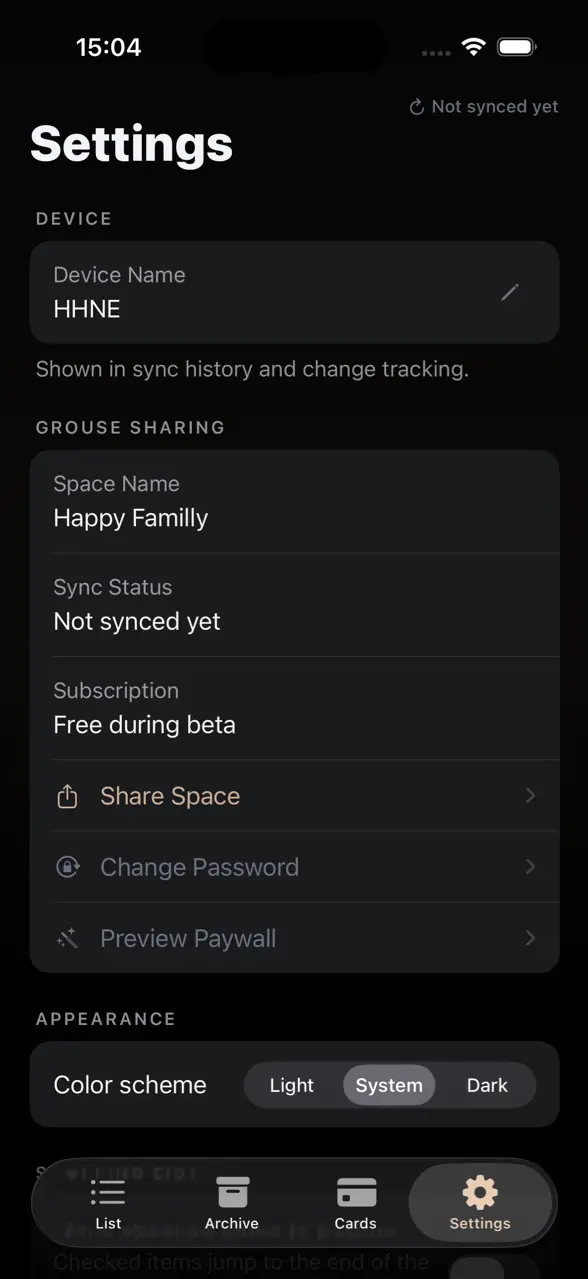Viewport: 588px width, 1279px height.
Task: Expand Share Space via its chevron
Action: pos(531,796)
